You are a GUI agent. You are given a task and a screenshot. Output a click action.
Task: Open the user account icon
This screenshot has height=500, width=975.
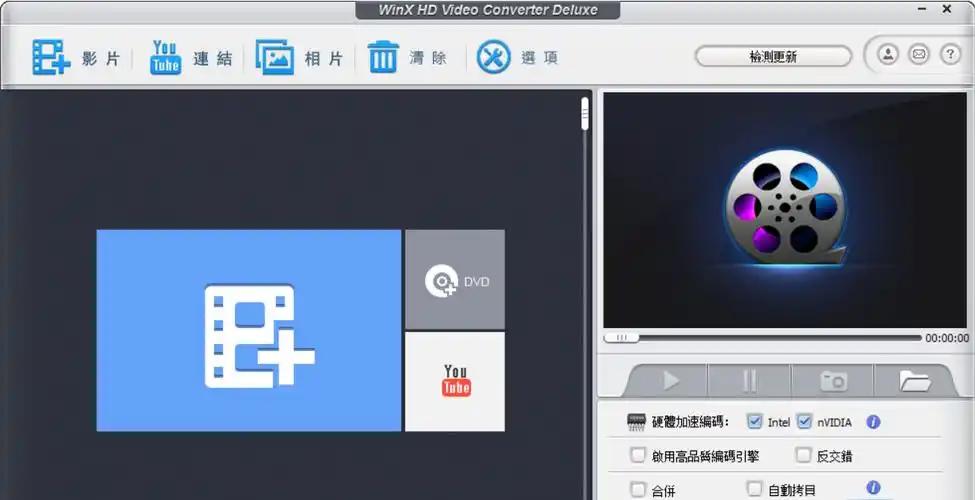coord(888,54)
